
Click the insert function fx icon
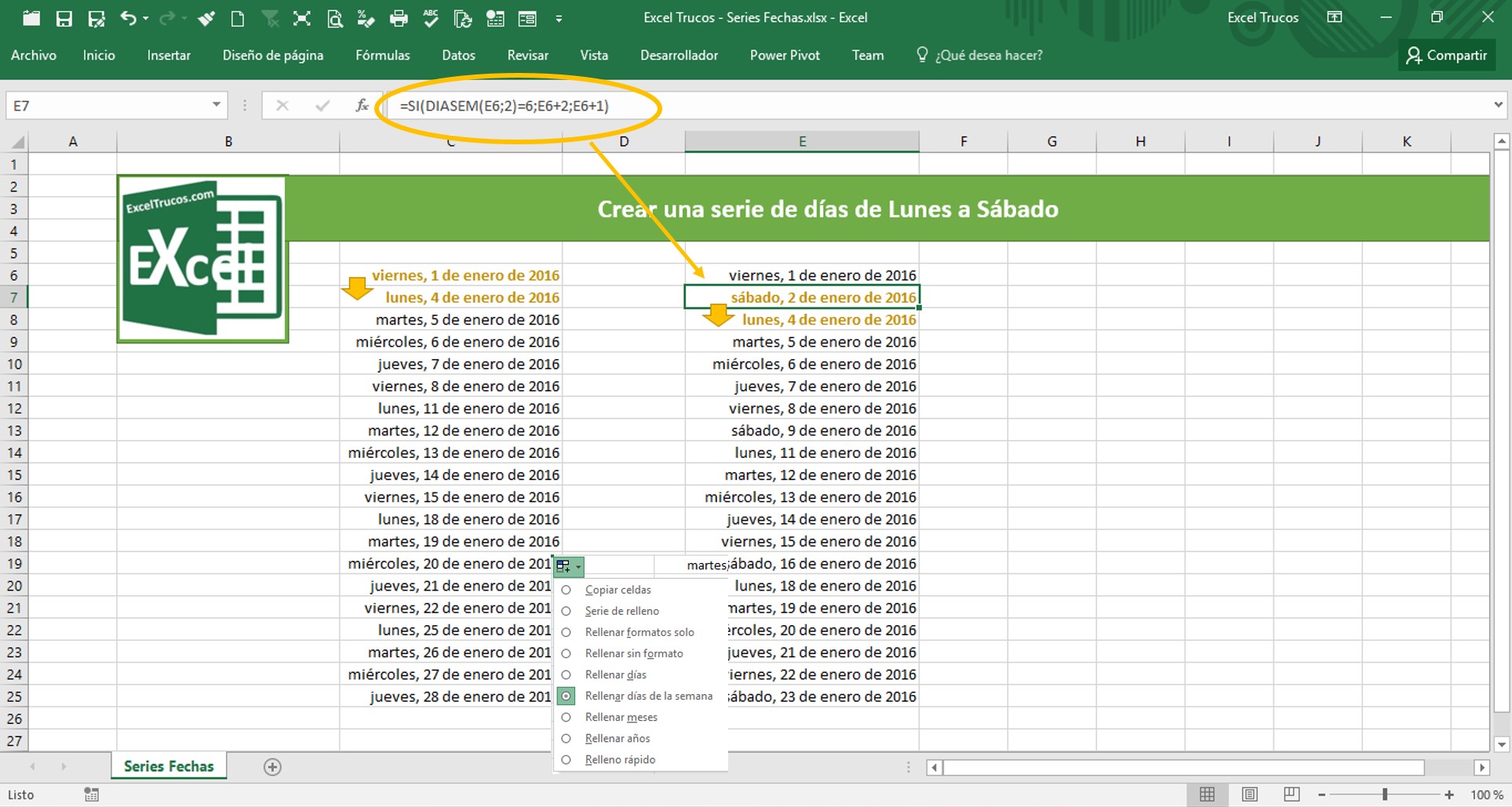361,106
